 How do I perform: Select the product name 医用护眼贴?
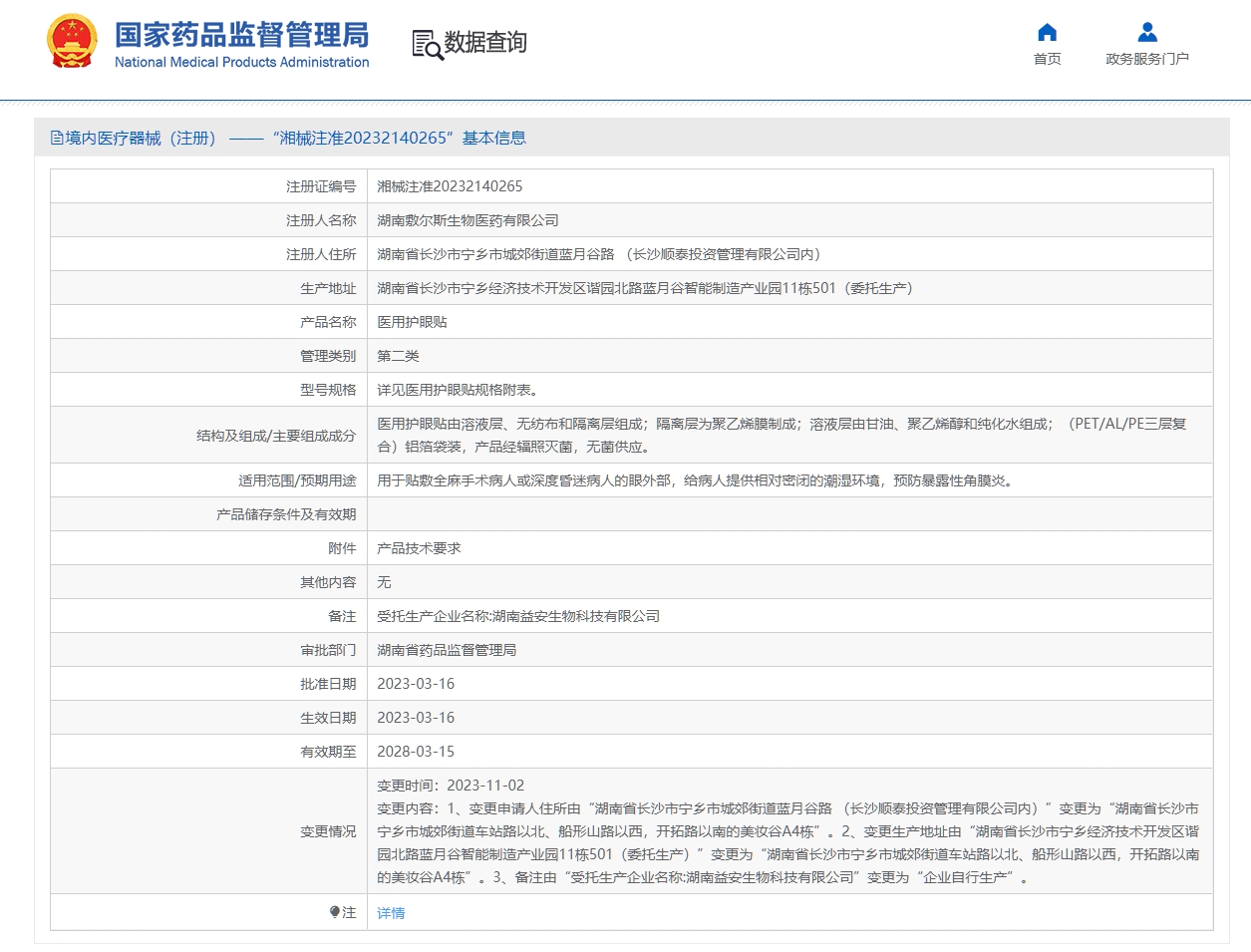(x=412, y=322)
